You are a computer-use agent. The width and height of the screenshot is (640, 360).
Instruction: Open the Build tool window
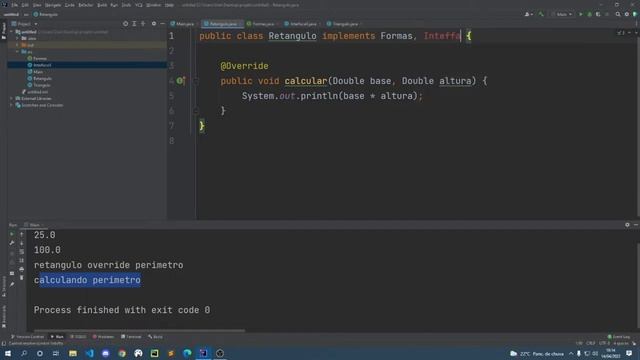point(155,337)
